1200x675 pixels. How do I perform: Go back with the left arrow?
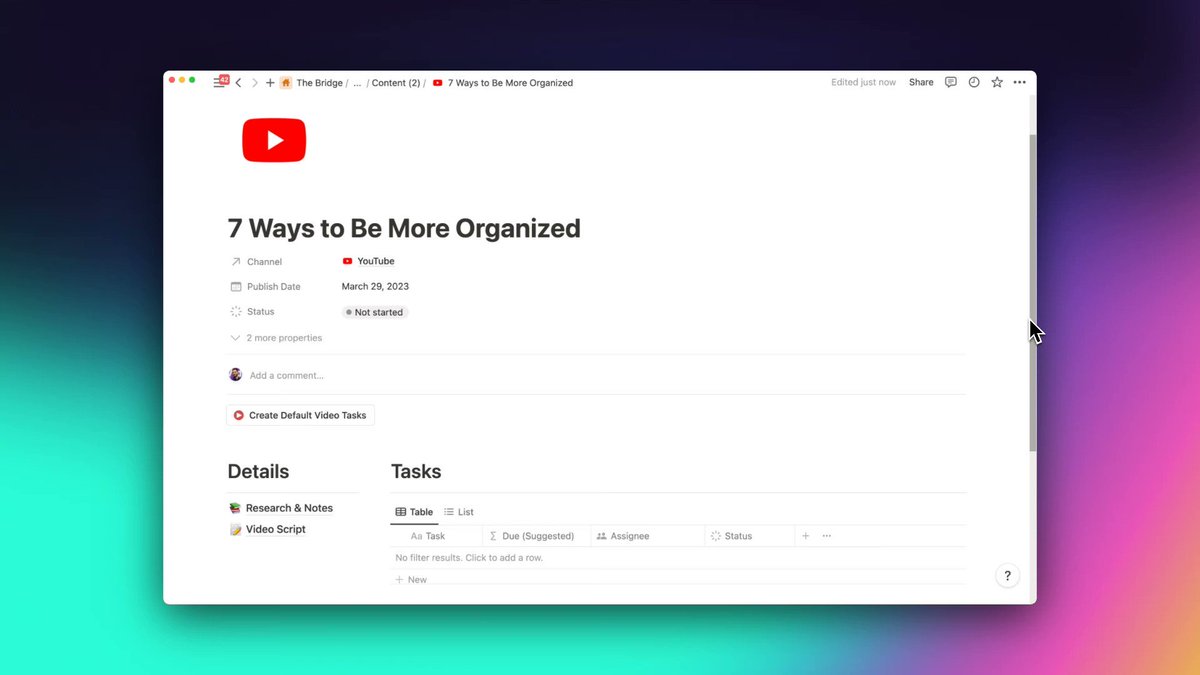pyautogui.click(x=238, y=83)
